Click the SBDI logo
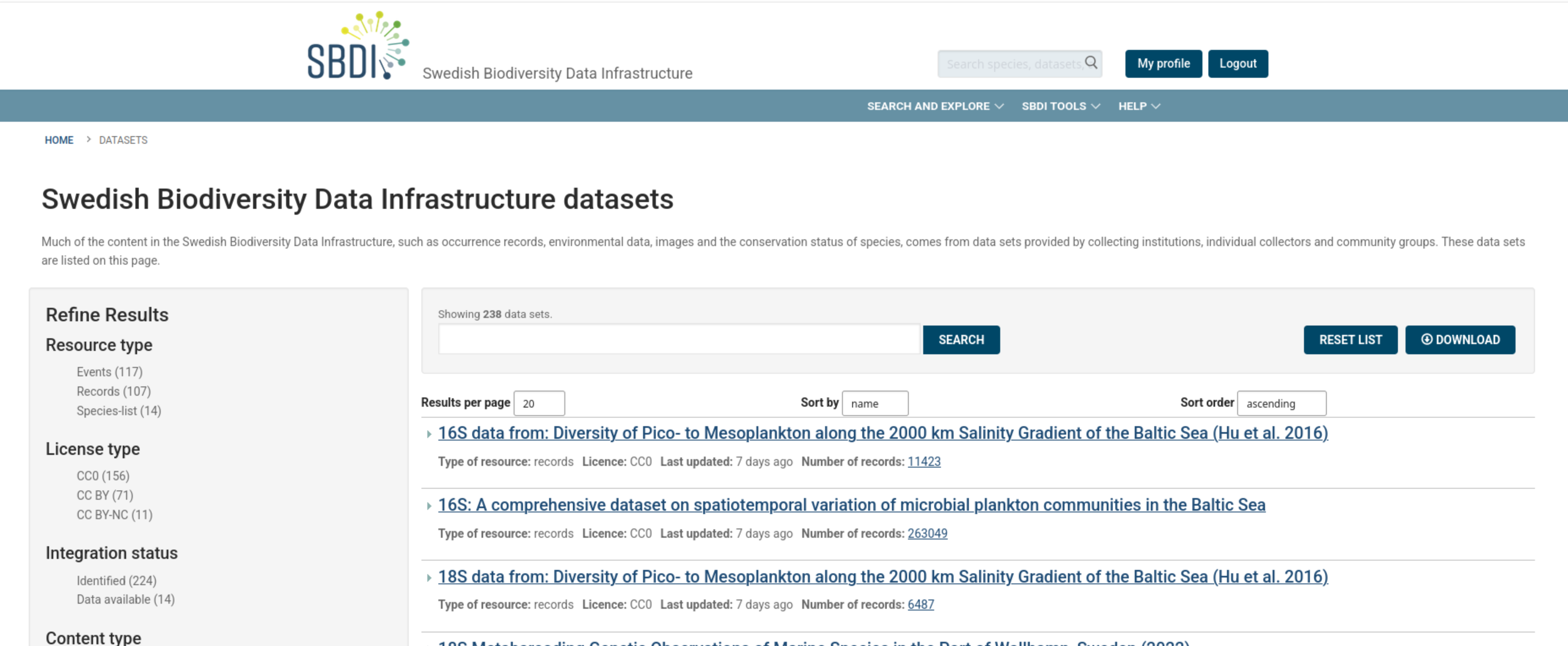This screenshot has width=1568, height=646. (x=357, y=46)
